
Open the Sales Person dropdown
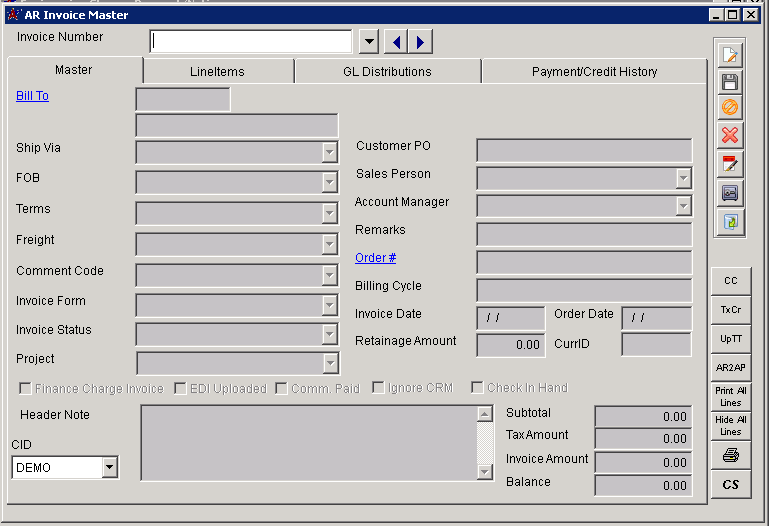683,178
